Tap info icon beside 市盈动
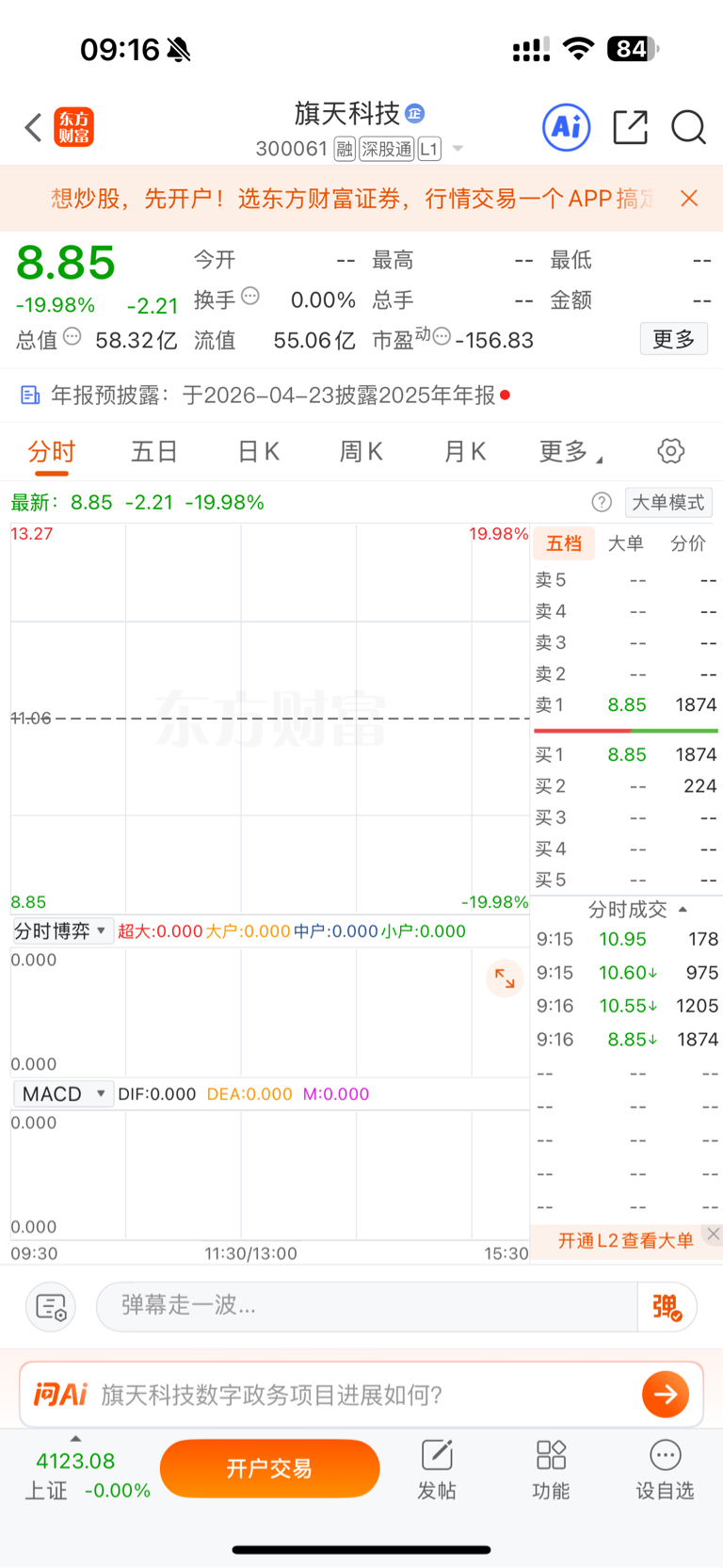723x1568 pixels. point(442,336)
